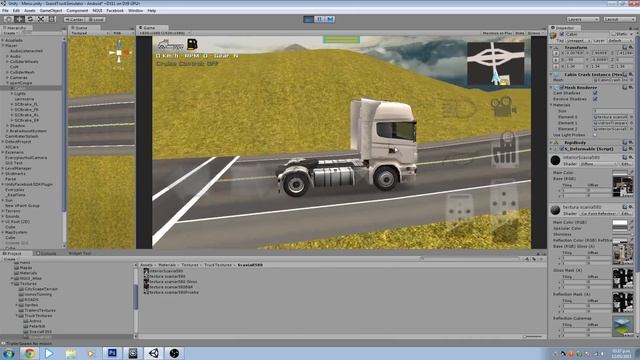
Task: Click the Unity icon in taskbar
Action: click(154, 353)
